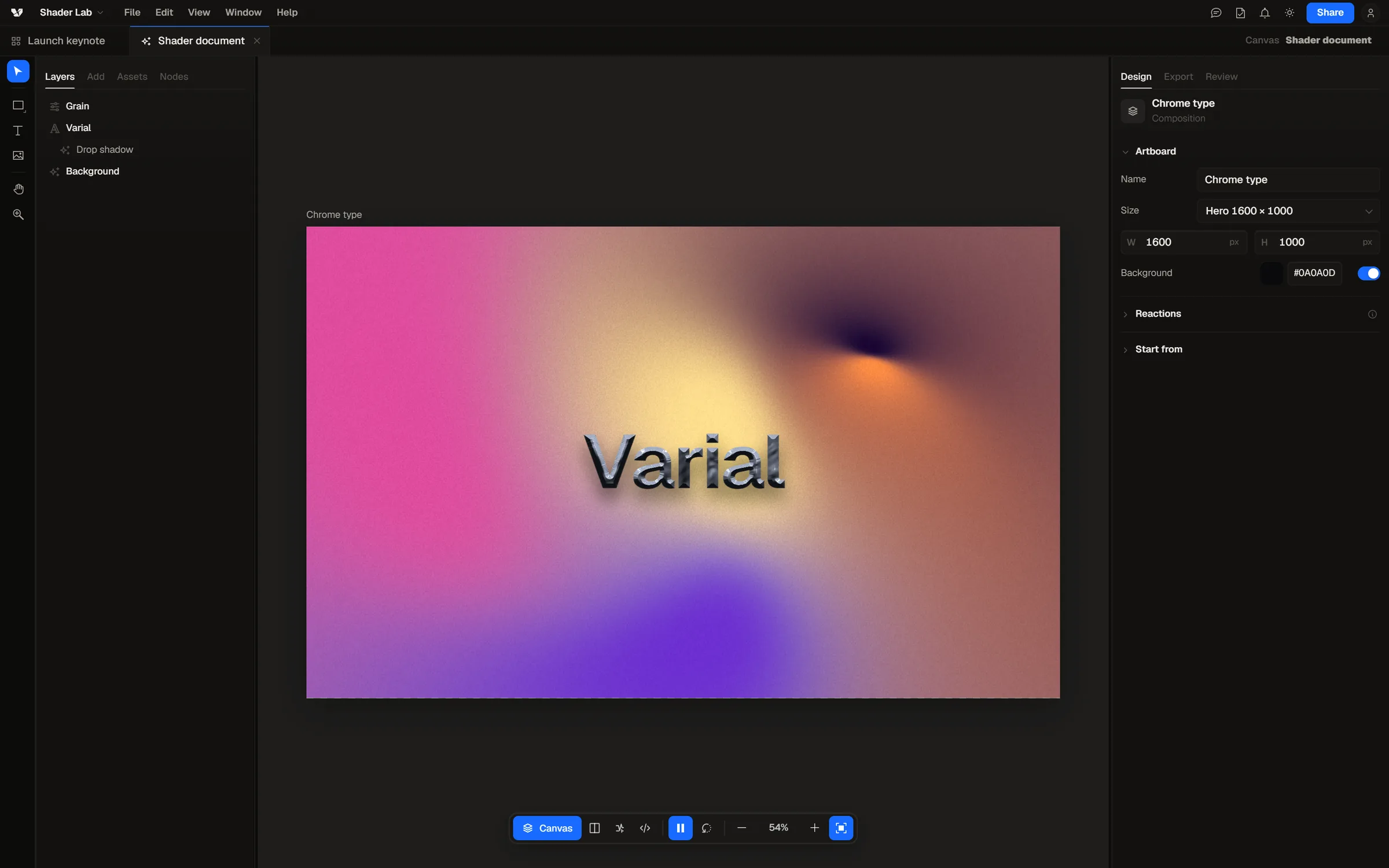Viewport: 1389px width, 868px height.
Task: Open the document notes icon in top bar
Action: coord(1240,13)
